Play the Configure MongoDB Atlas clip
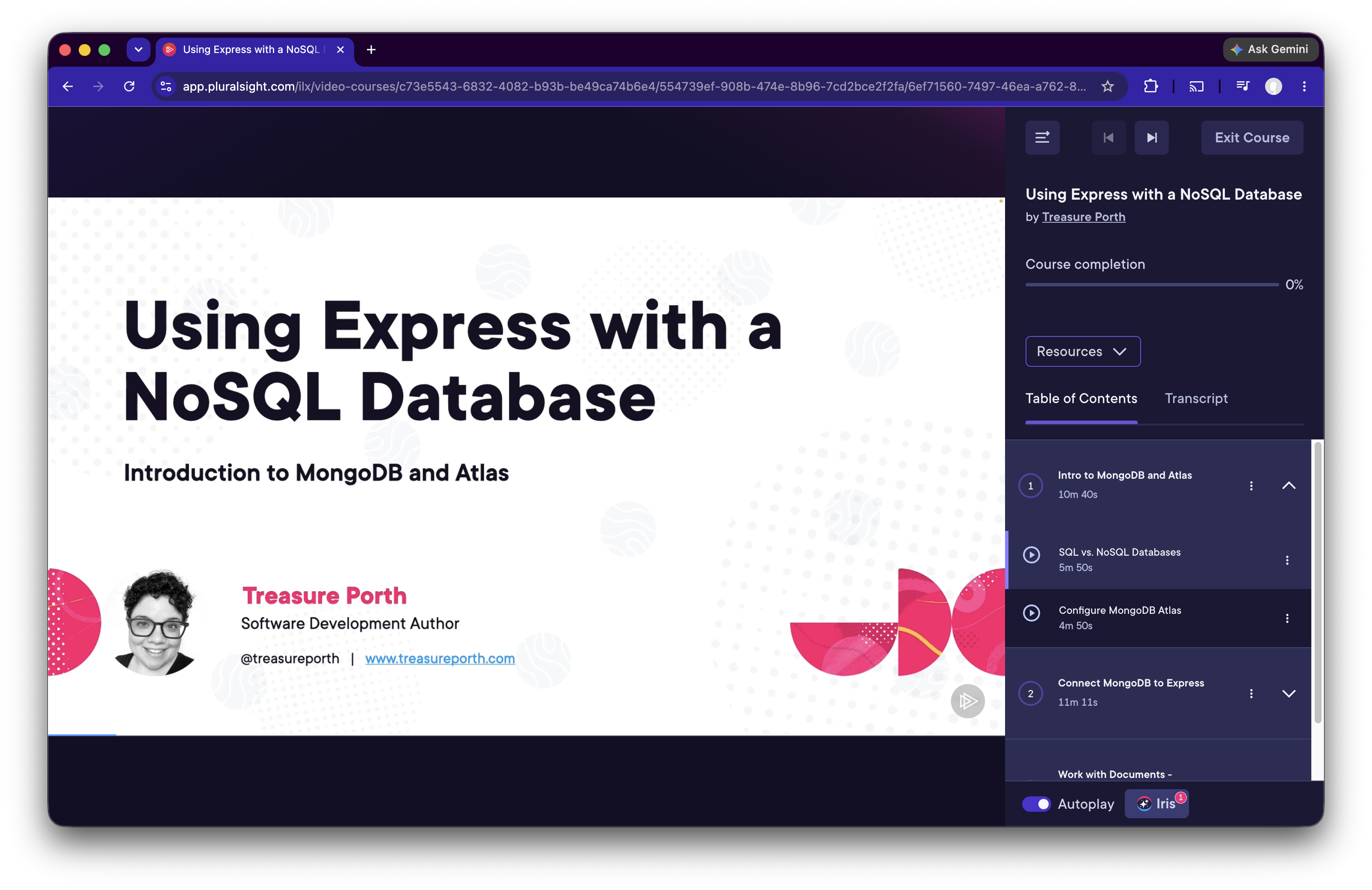The height and width of the screenshot is (890, 1372). pos(1031,612)
